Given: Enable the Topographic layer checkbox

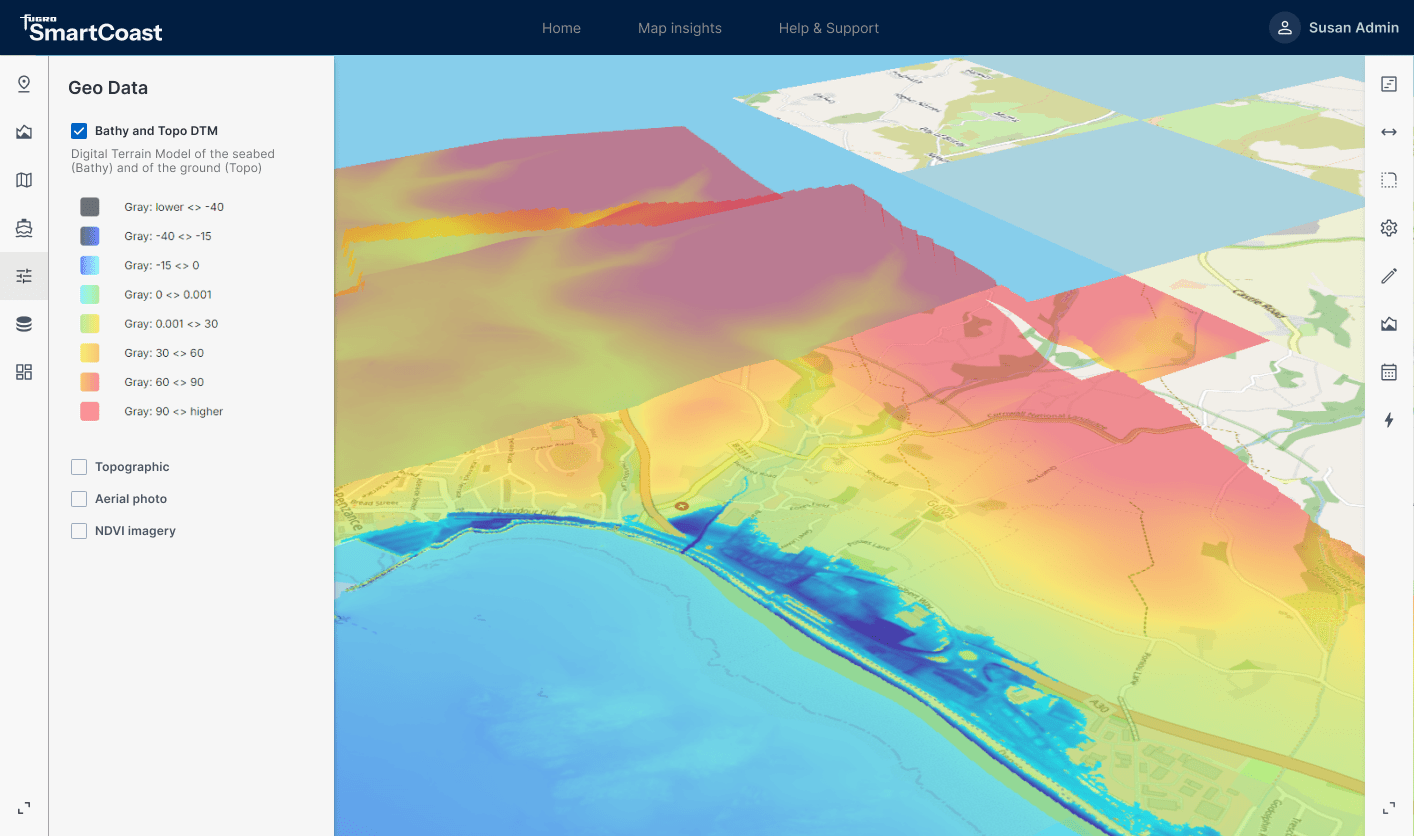Looking at the screenshot, I should 79,467.
